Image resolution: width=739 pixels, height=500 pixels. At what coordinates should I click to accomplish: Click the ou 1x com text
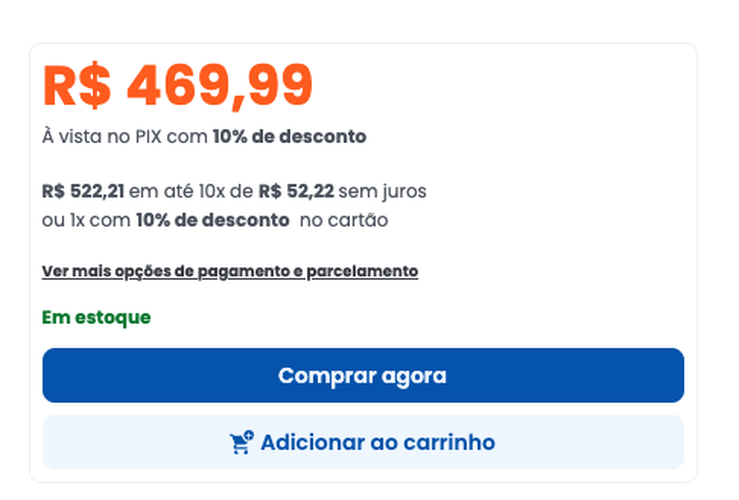click(x=86, y=220)
